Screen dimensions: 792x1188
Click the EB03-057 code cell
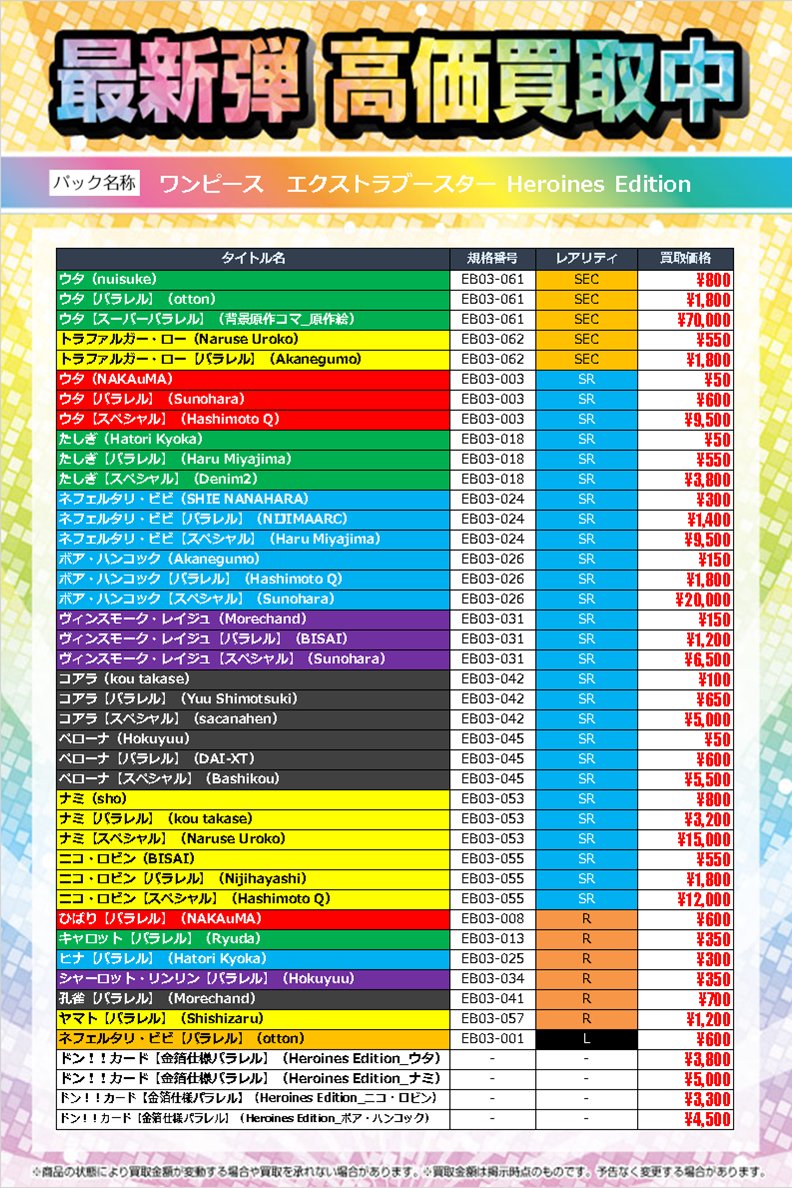493,1019
